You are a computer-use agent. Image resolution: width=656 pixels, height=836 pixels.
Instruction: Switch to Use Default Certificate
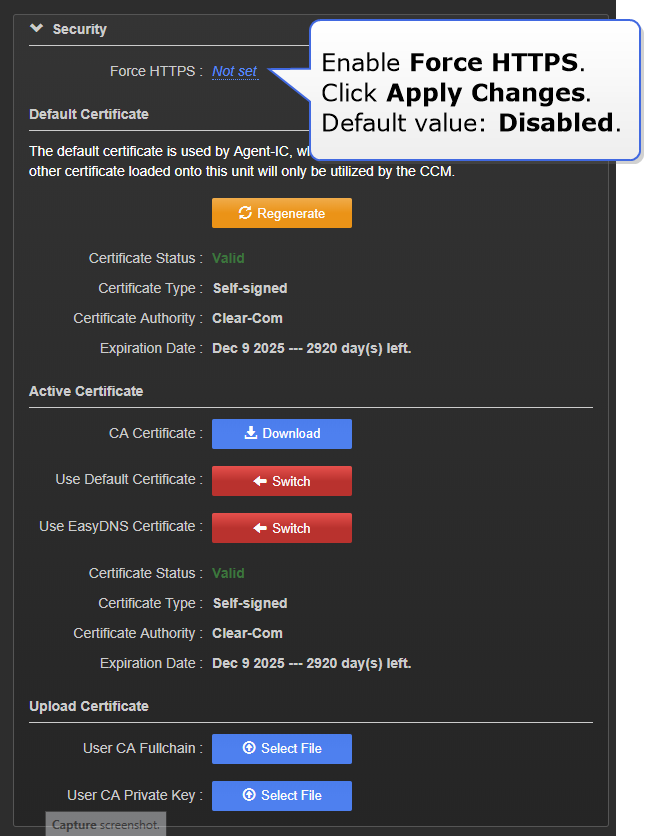(282, 481)
